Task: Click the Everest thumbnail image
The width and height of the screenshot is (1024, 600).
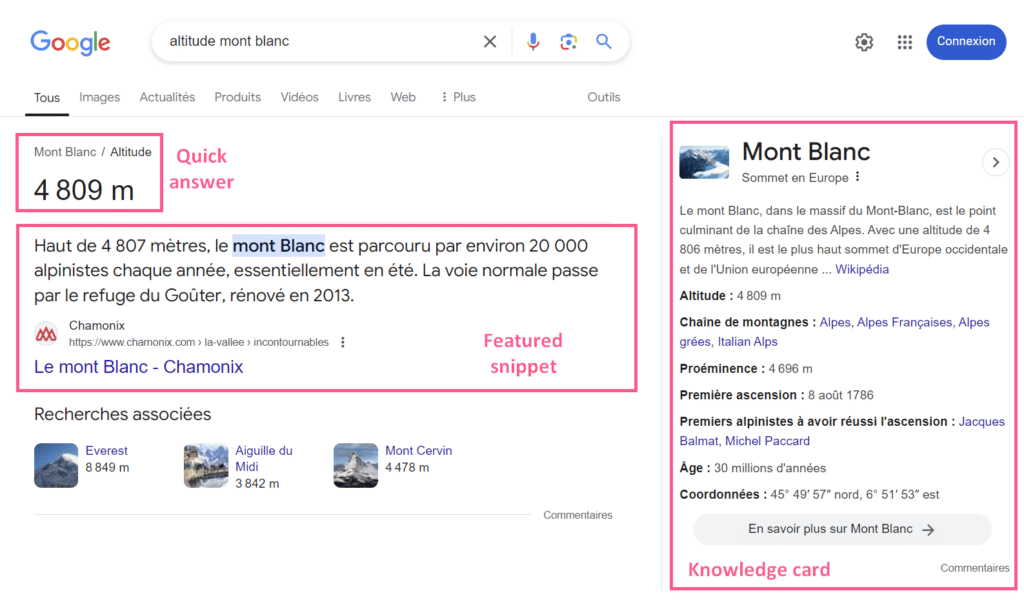Action: tap(56, 466)
